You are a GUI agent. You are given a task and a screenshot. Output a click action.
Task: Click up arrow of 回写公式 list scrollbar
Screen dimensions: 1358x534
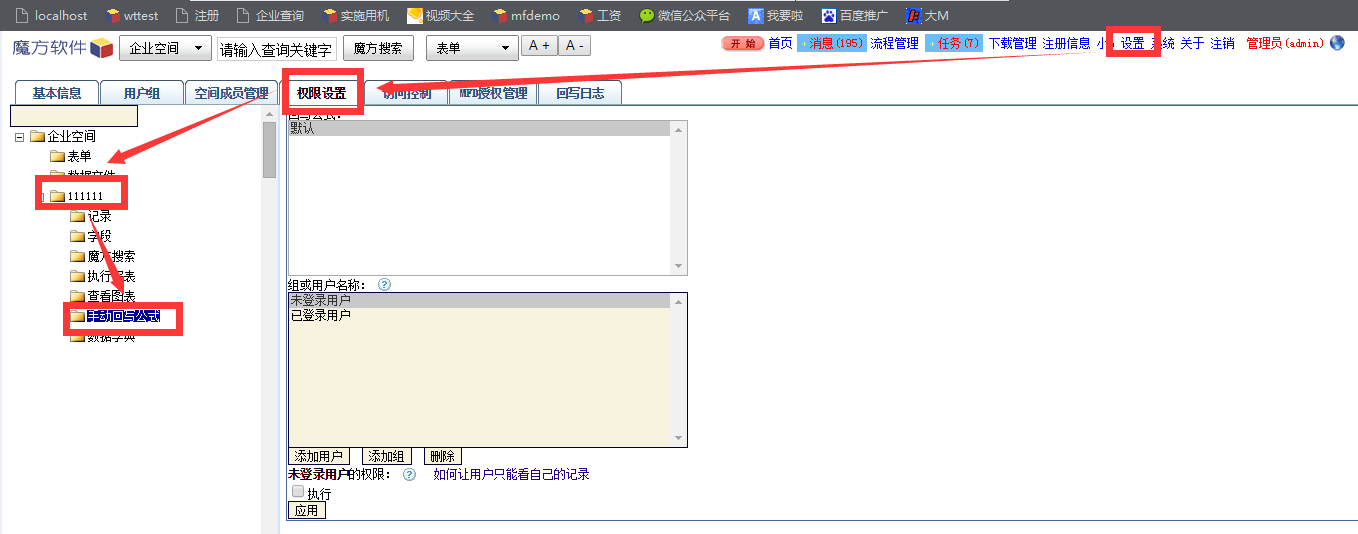tap(680, 129)
